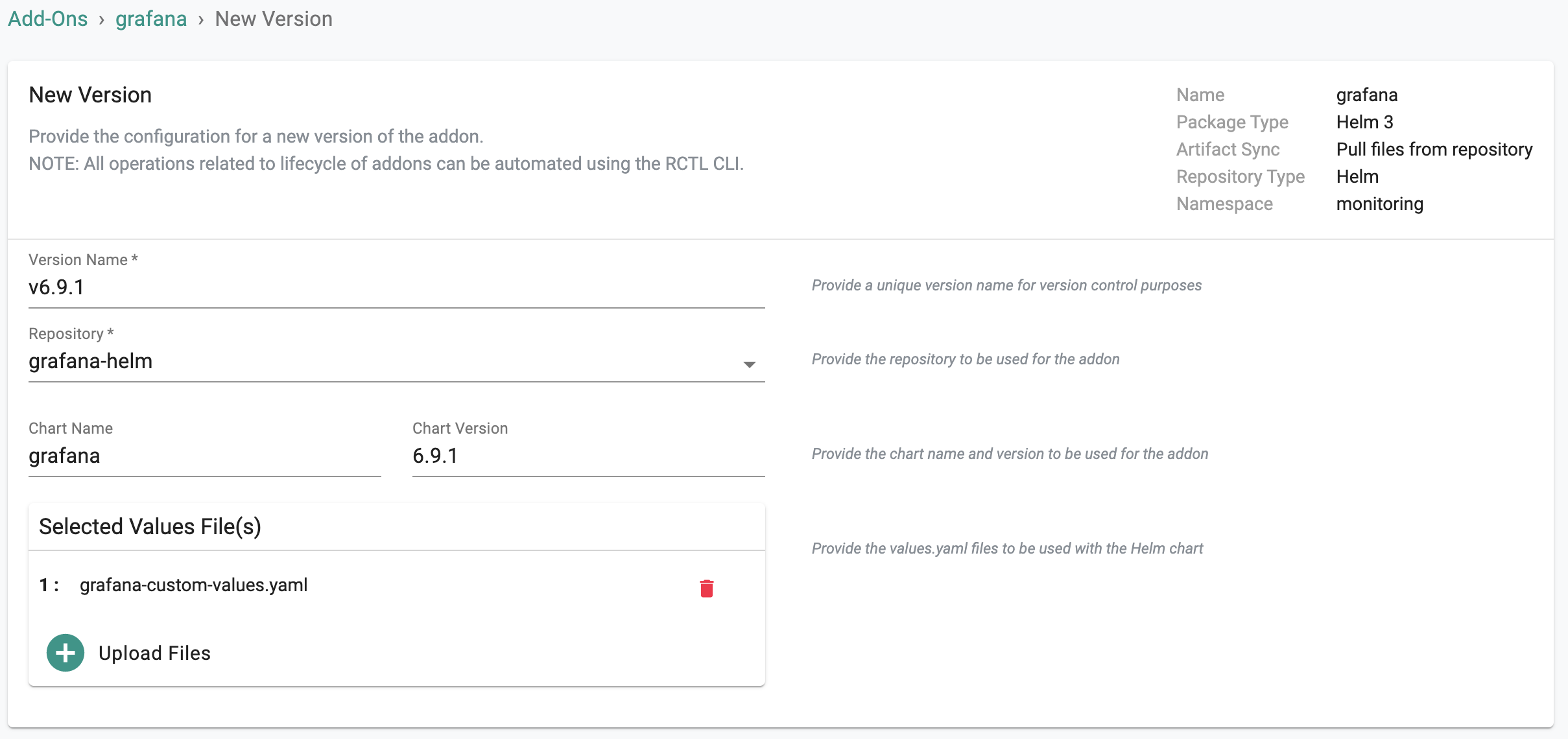Viewport: 1568px width, 739px height.
Task: Click the New Version breadcrumb text
Action: click(274, 19)
